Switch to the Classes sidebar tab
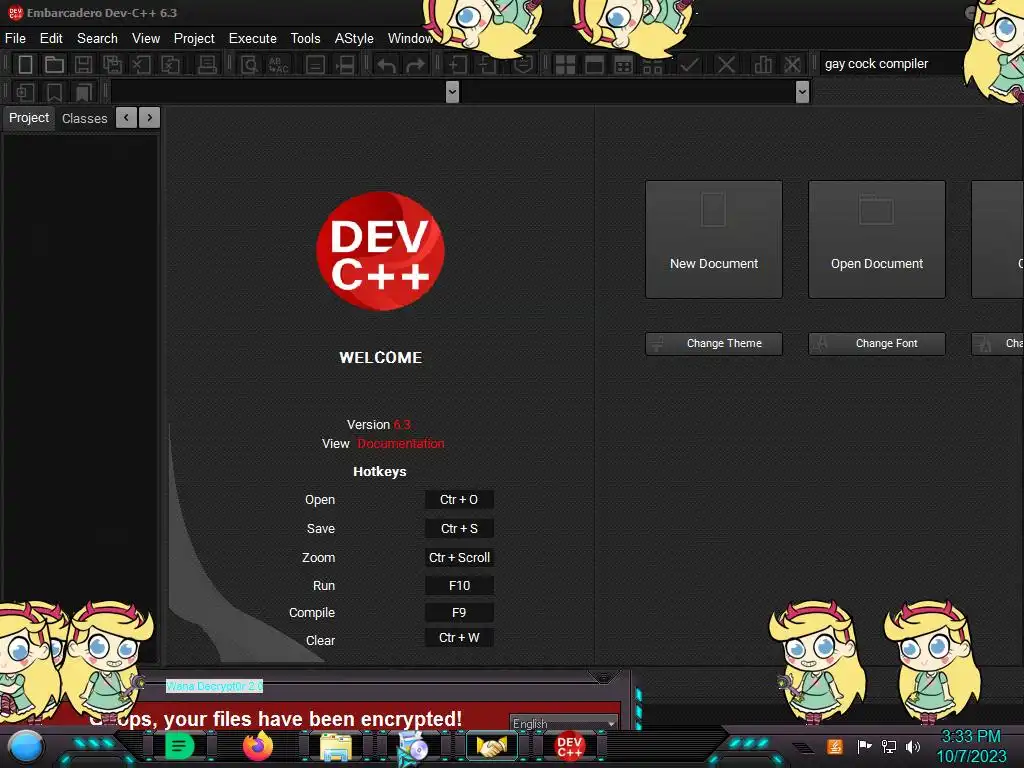The height and width of the screenshot is (768, 1024). [x=84, y=118]
